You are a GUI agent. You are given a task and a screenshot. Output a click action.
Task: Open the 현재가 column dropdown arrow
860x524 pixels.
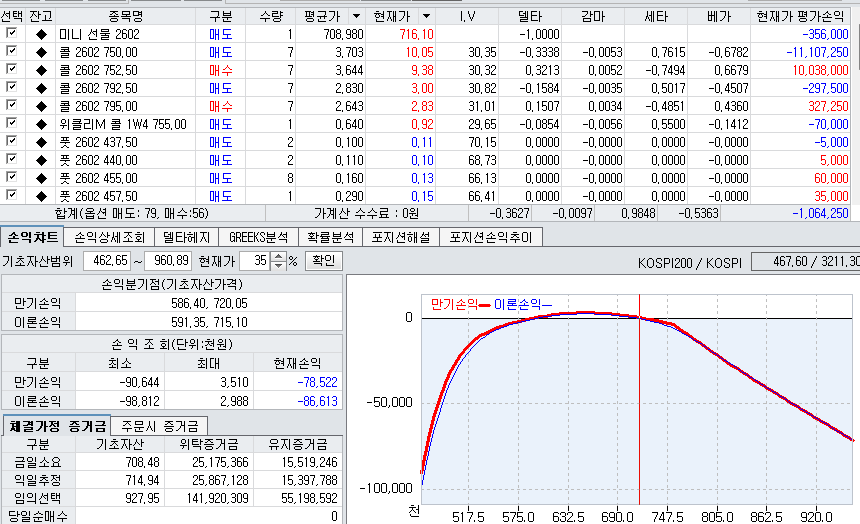point(427,16)
